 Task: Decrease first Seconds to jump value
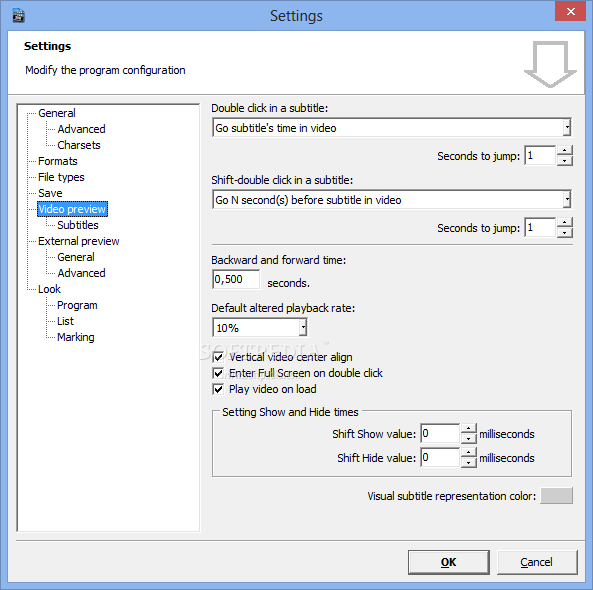pos(565,161)
